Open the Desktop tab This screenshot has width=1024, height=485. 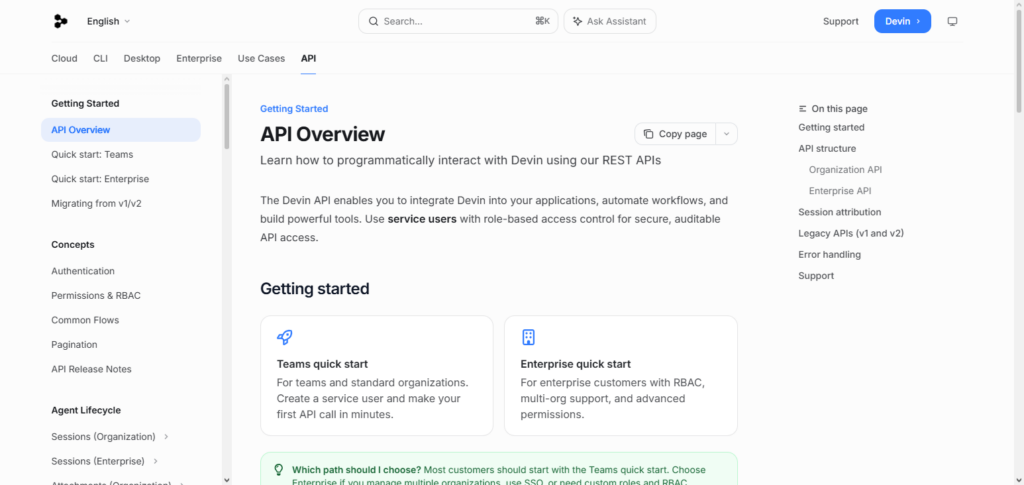tap(142, 58)
